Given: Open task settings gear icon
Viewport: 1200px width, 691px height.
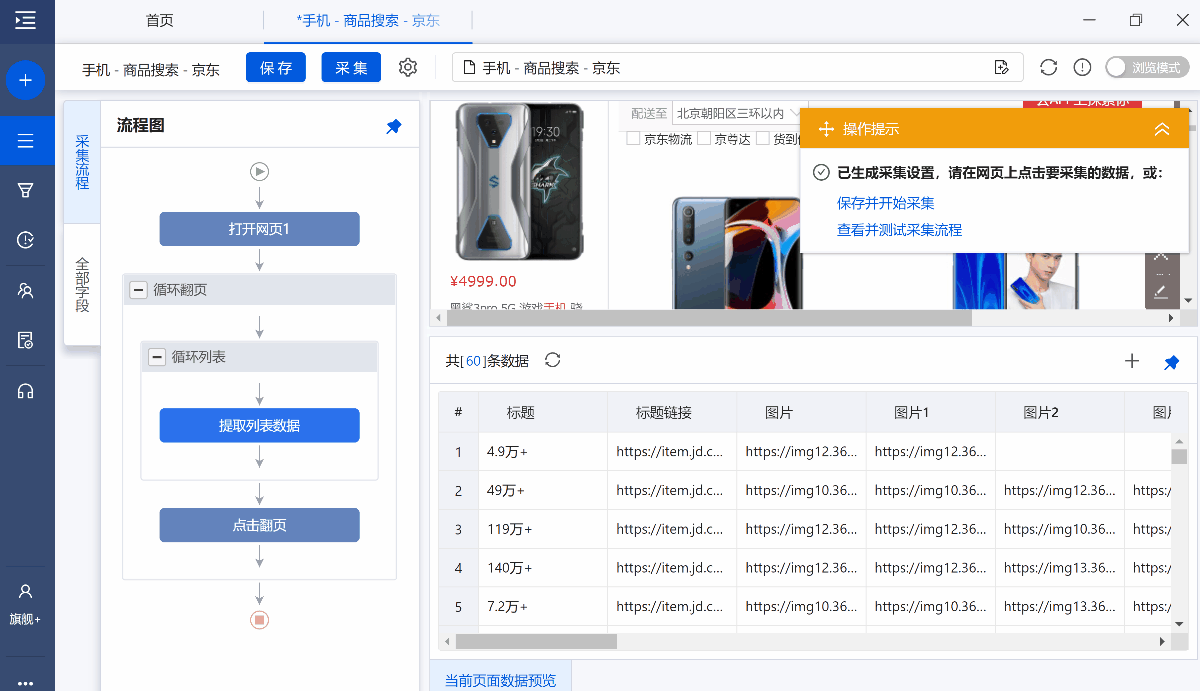Looking at the screenshot, I should 408,67.
